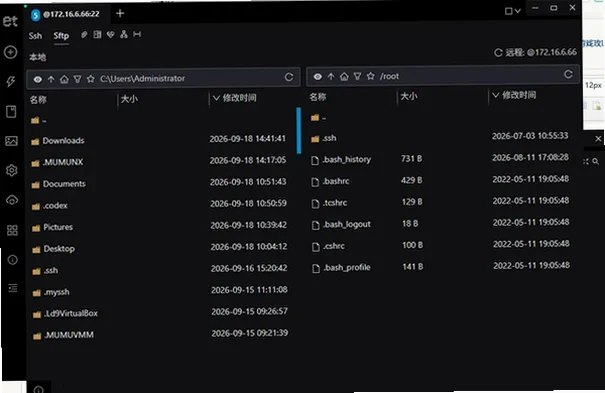Screen dimensions: 605x393
Task: Open the about info circle icon in the sidebar
Action: pos(12,260)
